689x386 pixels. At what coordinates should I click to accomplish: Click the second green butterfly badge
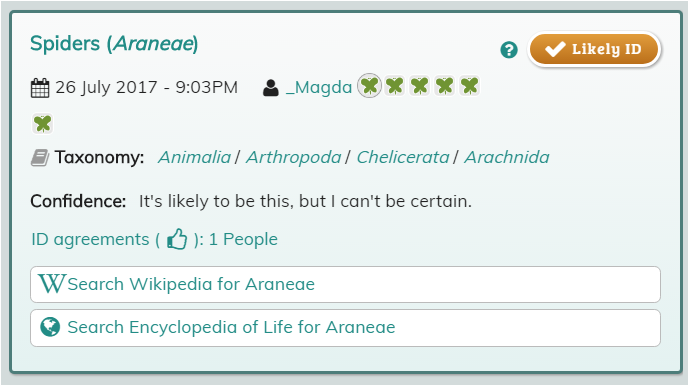[x=395, y=86]
